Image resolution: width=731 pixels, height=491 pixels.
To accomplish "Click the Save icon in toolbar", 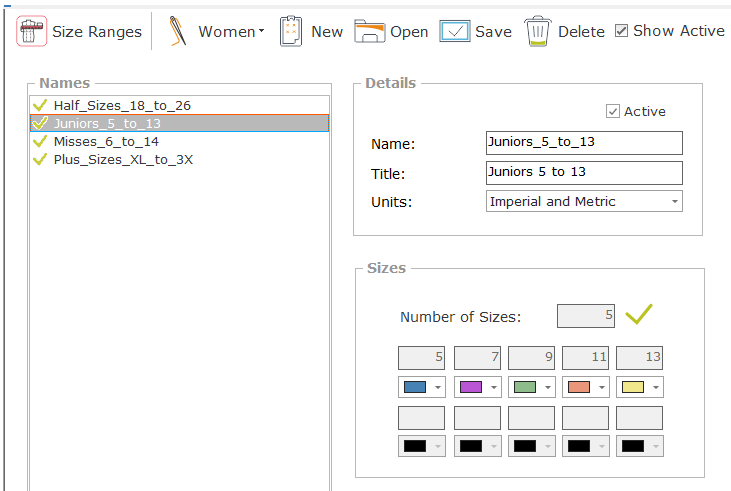I will pos(455,32).
